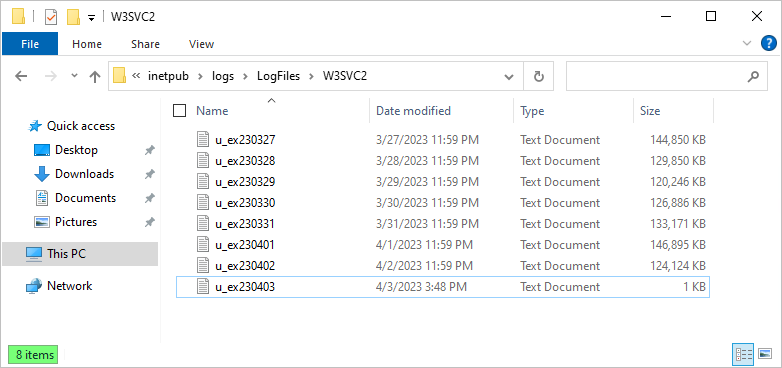Click the search magnifier icon
This screenshot has width=782, height=368.
click(x=753, y=76)
